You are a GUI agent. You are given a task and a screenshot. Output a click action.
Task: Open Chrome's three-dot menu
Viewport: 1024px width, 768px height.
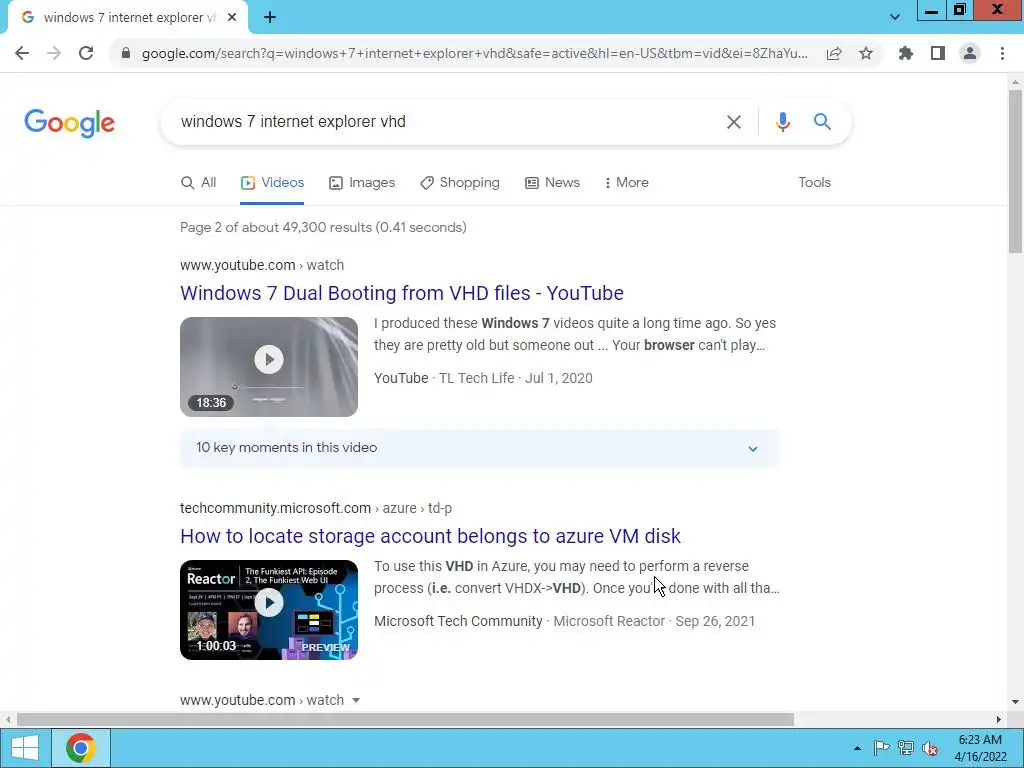point(1002,54)
